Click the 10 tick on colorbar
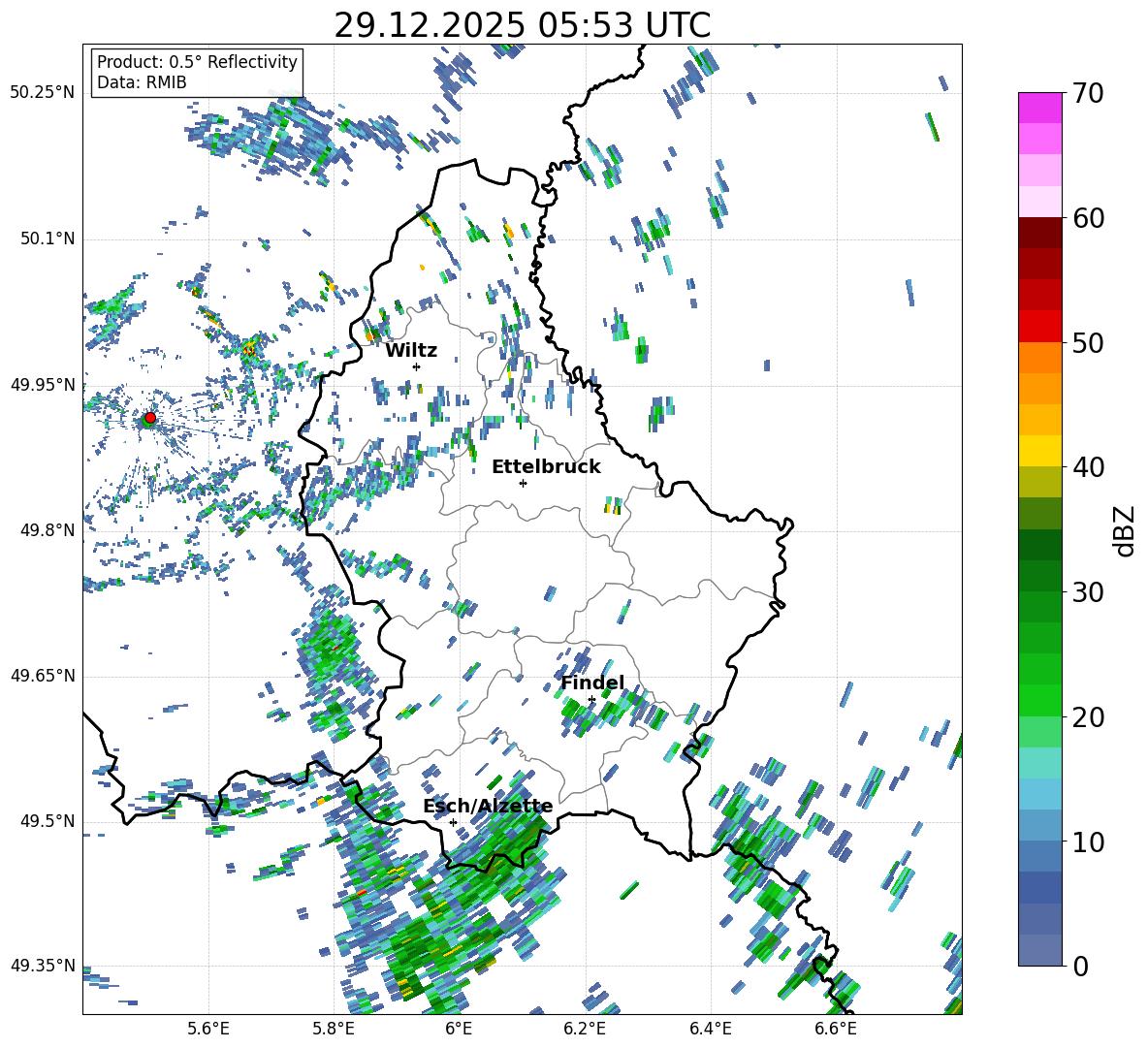This screenshot has width=1148, height=1048. (1088, 842)
